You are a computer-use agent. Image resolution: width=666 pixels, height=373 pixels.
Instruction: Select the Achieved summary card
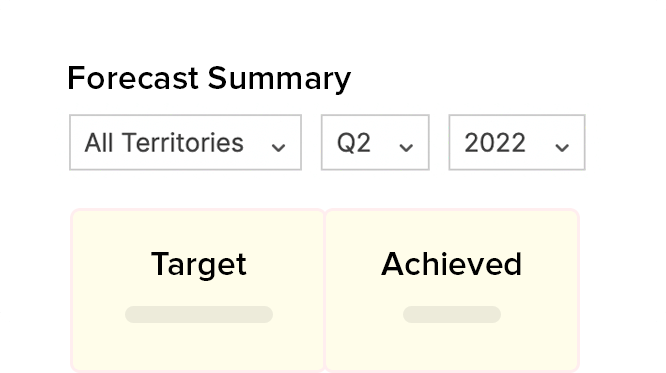point(452,291)
